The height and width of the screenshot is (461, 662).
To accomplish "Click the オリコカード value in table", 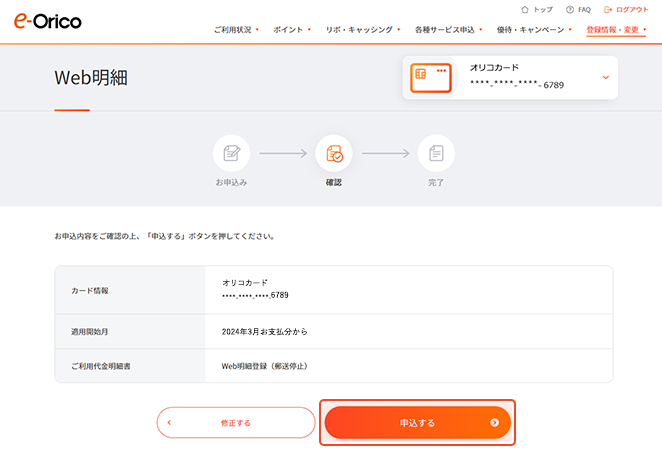I will (245, 282).
